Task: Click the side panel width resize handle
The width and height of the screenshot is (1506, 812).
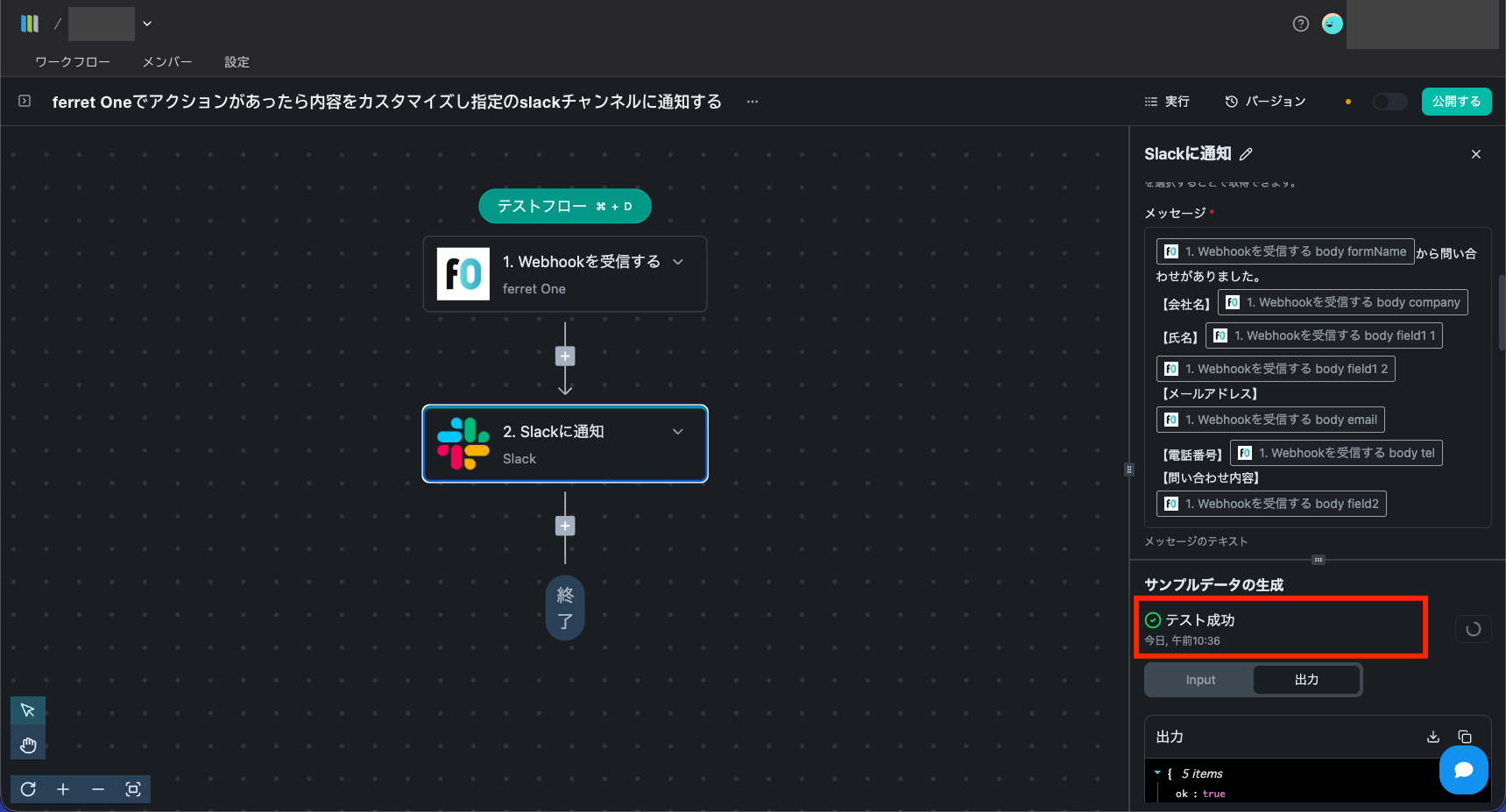Action: [x=1129, y=470]
